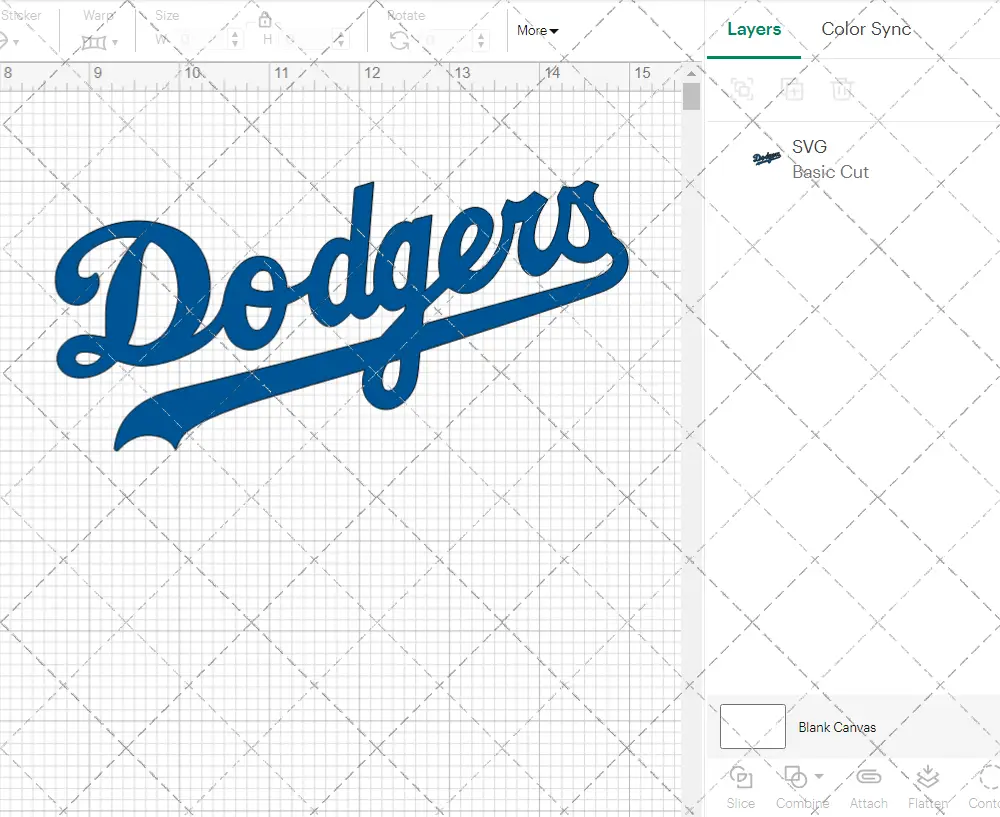Viewport: 1000px width, 817px height.
Task: Click the canvas vertical scrollbar thumb
Action: coord(691,96)
